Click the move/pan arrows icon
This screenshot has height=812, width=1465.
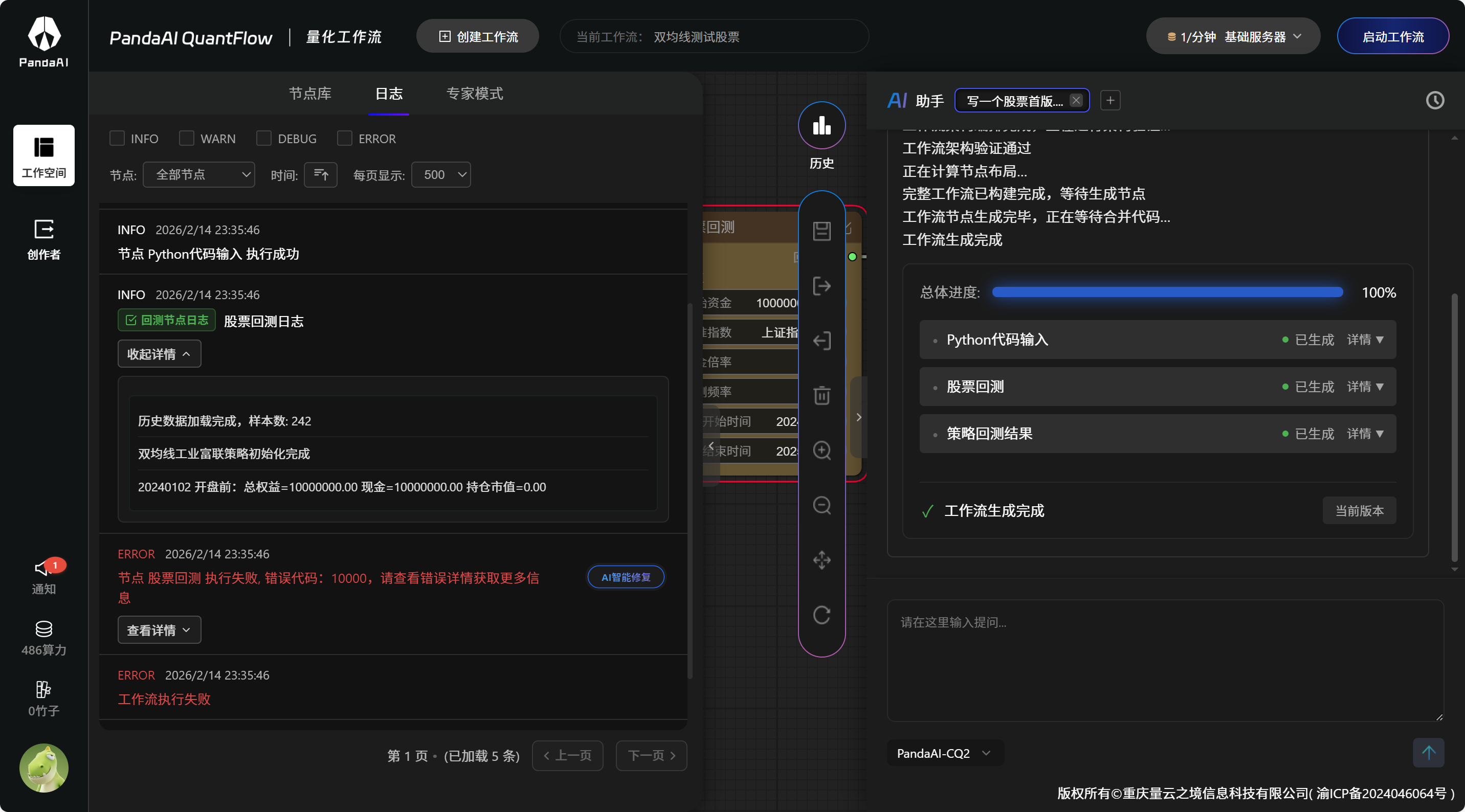pos(822,560)
